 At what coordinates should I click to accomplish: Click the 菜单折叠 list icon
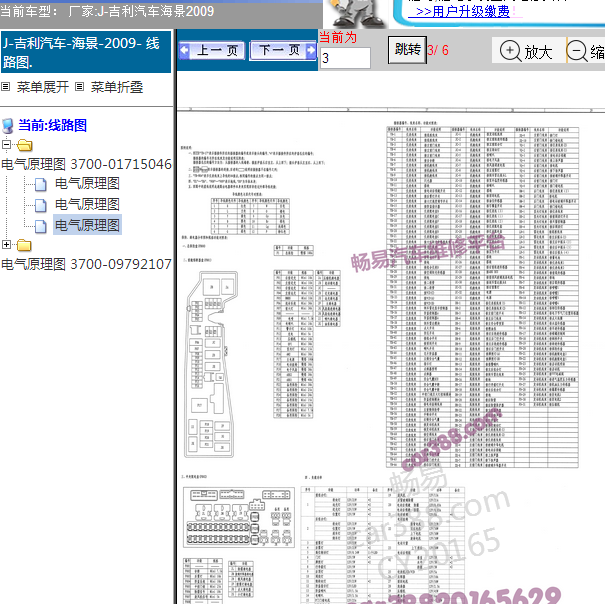point(79,87)
